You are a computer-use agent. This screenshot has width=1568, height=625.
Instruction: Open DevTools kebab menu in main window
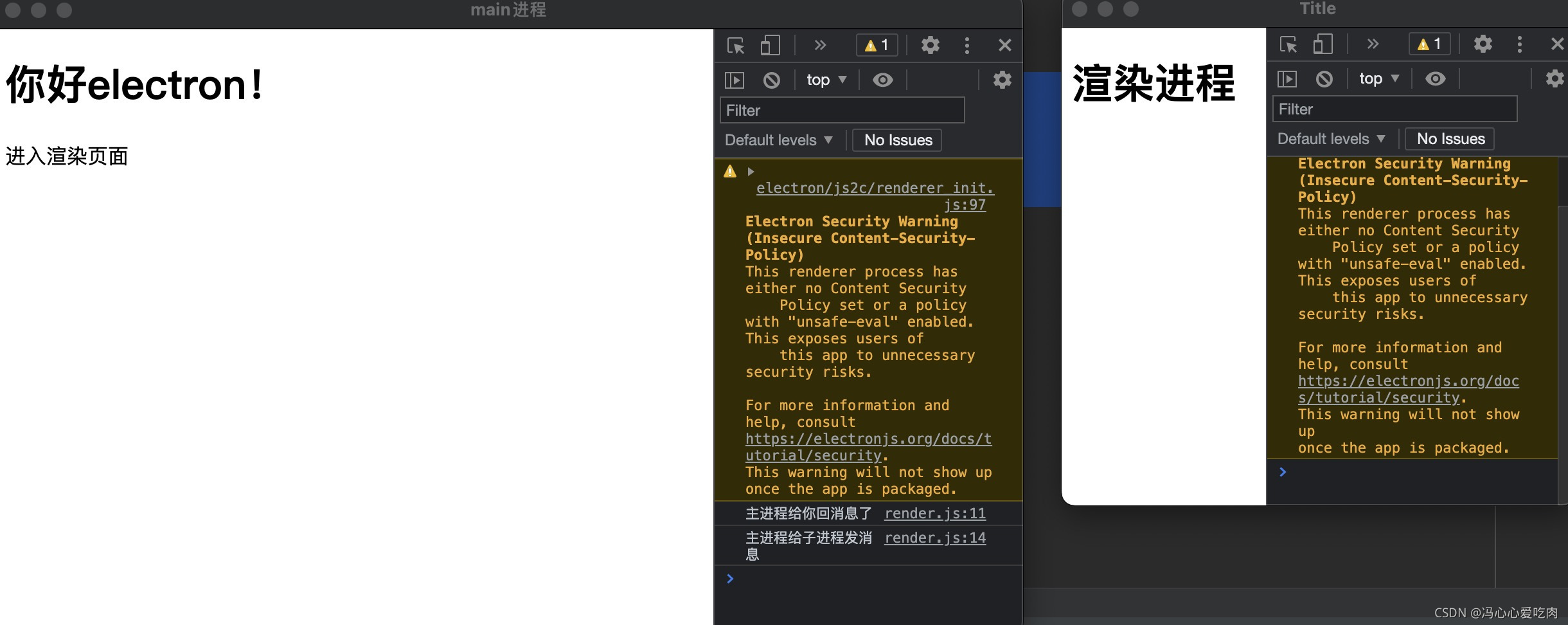967,45
